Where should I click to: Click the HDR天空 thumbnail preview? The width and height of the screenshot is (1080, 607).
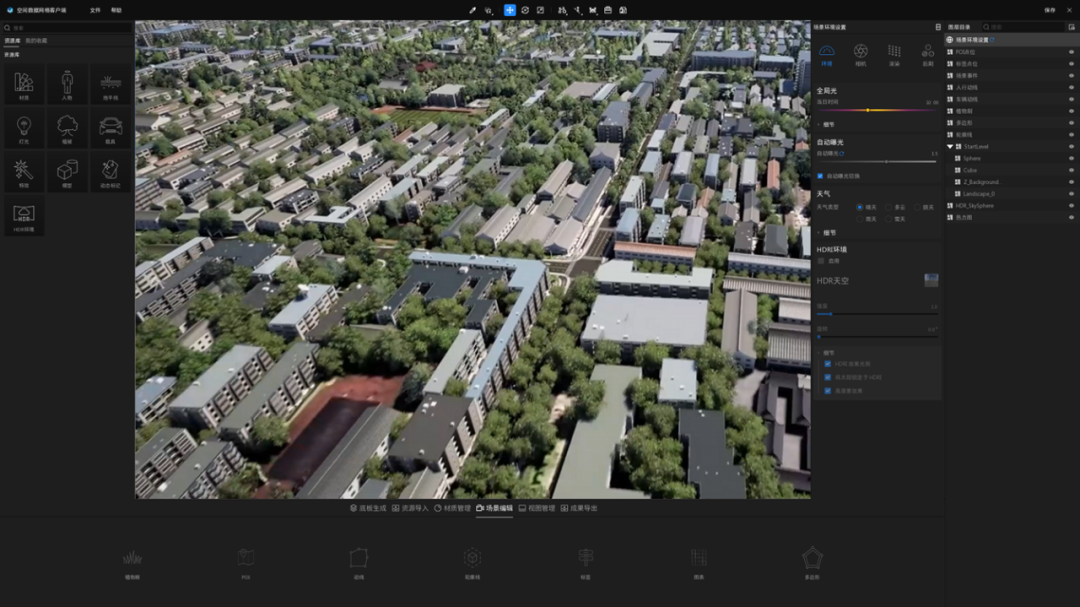[x=931, y=281]
